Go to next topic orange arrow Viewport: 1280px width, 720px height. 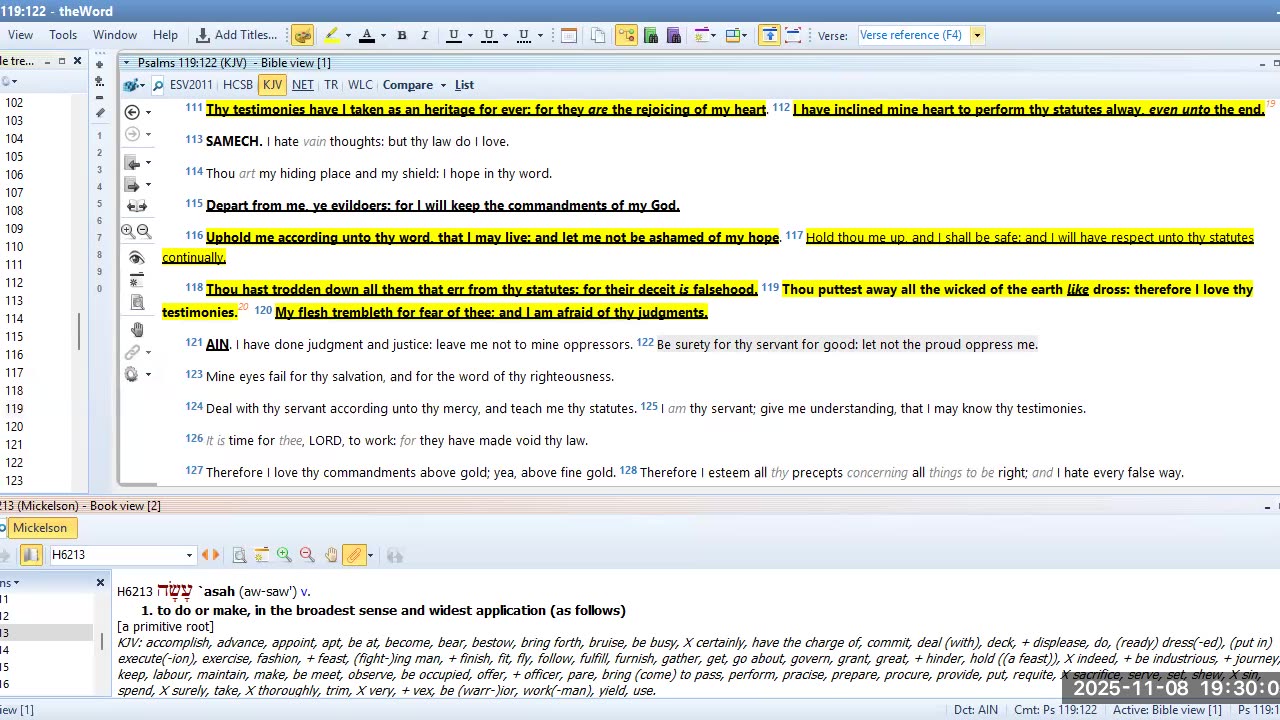click(x=216, y=555)
